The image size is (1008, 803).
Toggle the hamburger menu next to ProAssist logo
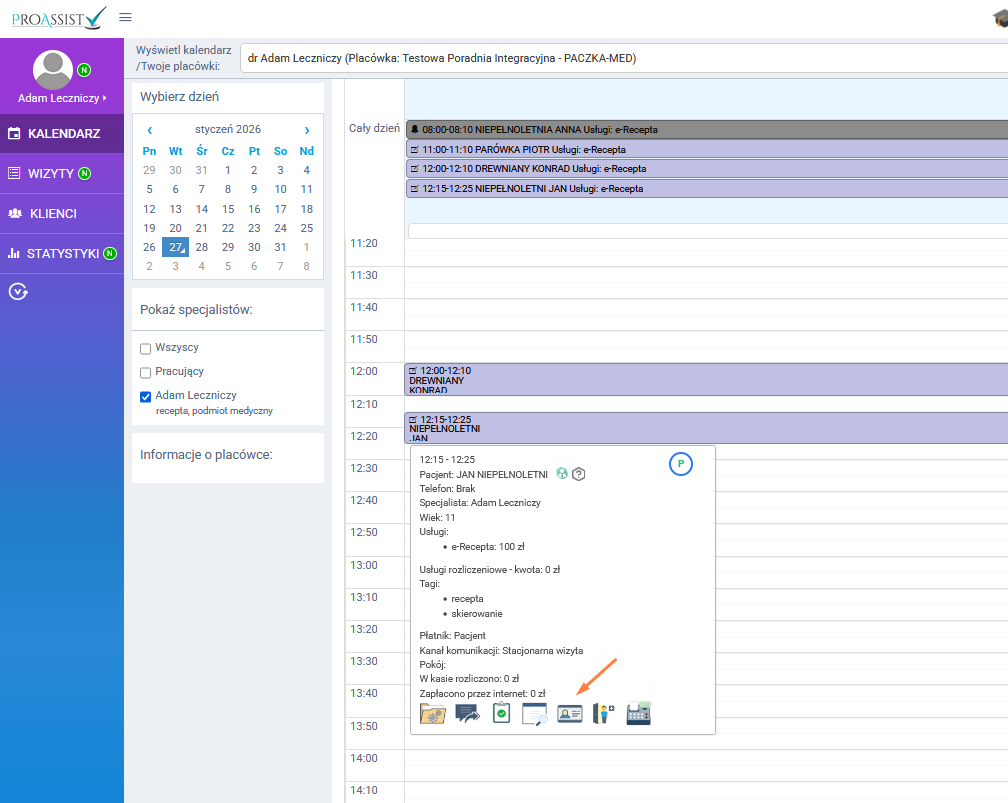click(x=125, y=17)
